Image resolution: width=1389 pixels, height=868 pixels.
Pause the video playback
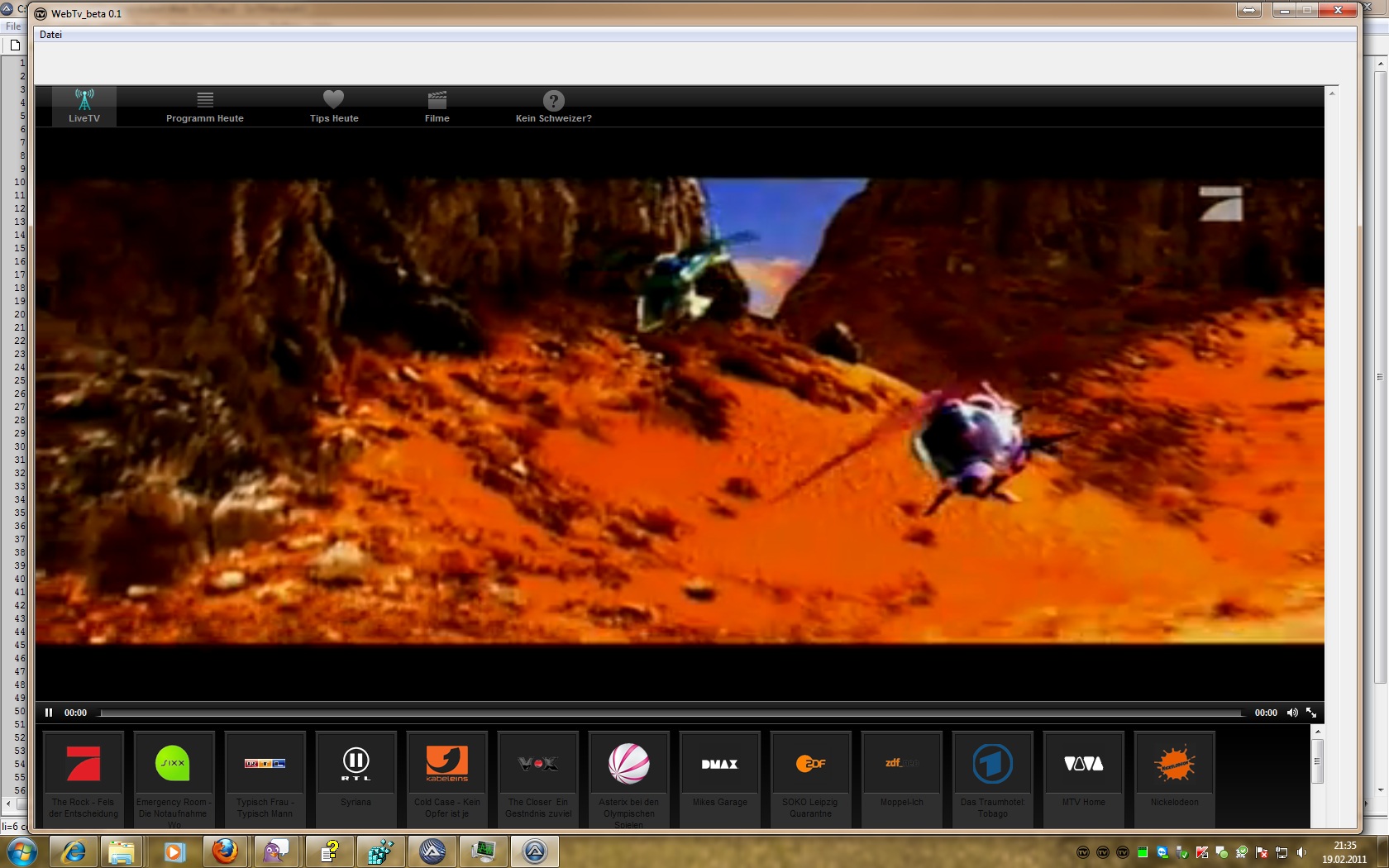49,713
